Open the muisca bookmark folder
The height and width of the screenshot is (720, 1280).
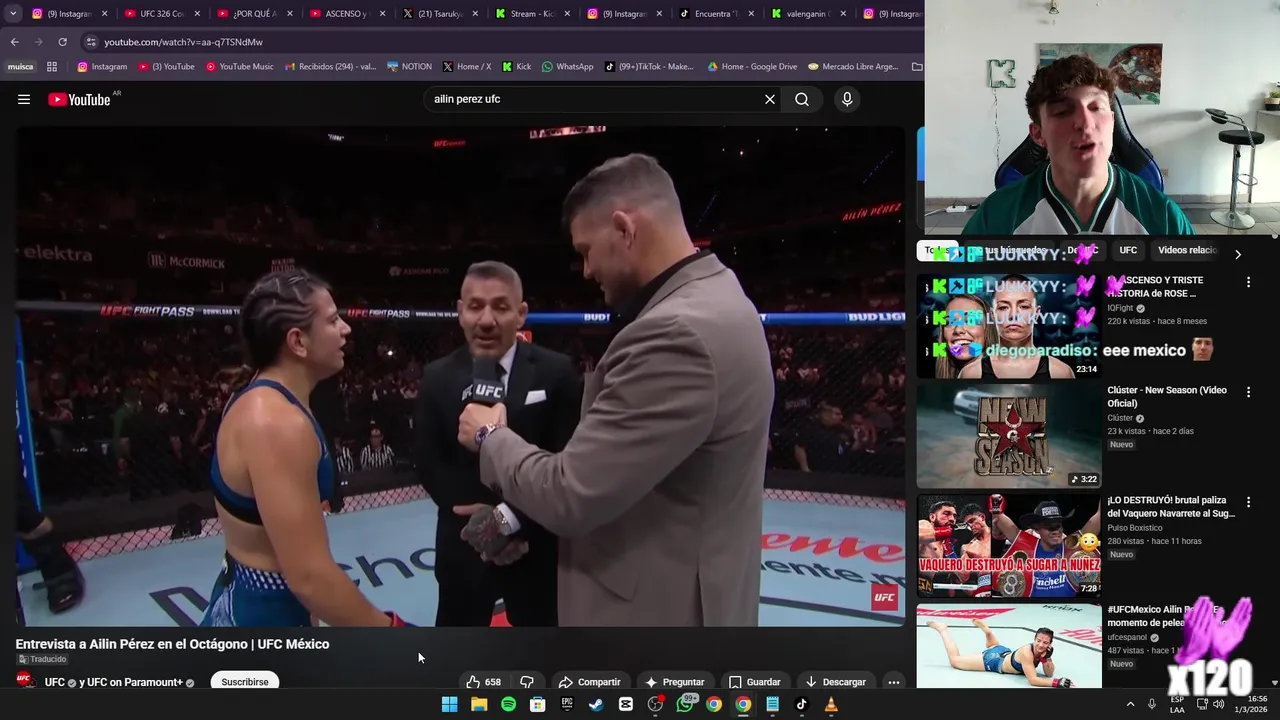pos(20,67)
